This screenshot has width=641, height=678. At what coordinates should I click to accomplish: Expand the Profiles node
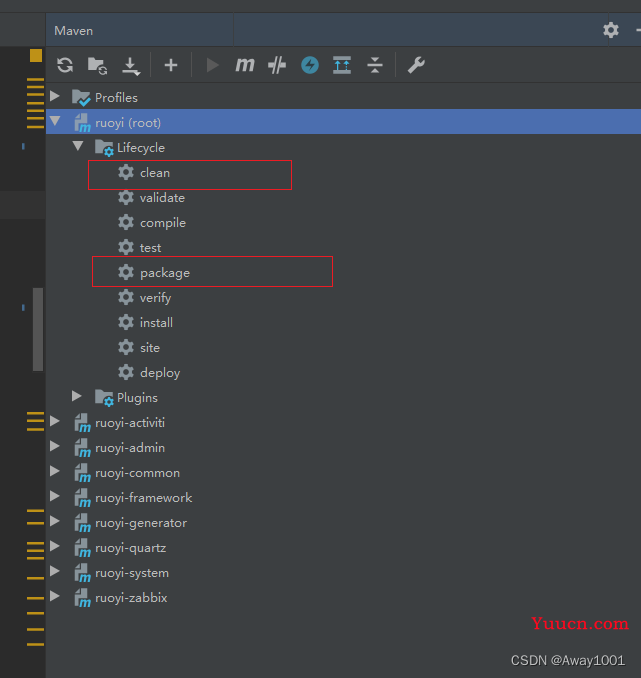pos(54,96)
